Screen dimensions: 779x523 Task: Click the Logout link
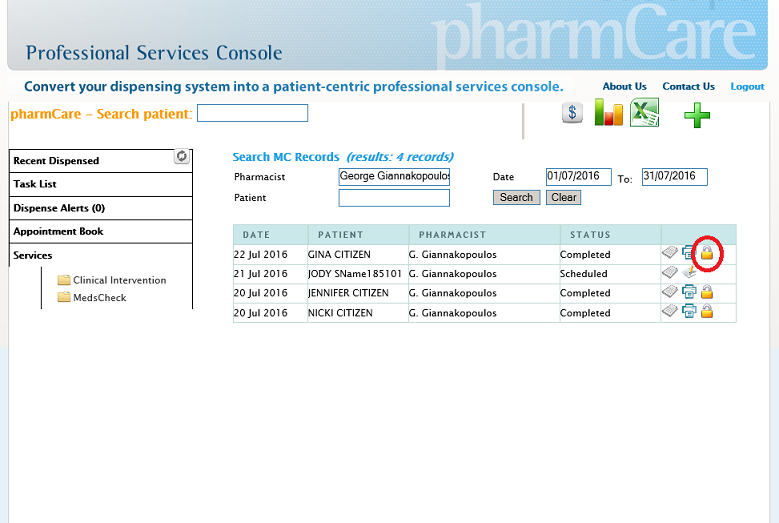(747, 86)
